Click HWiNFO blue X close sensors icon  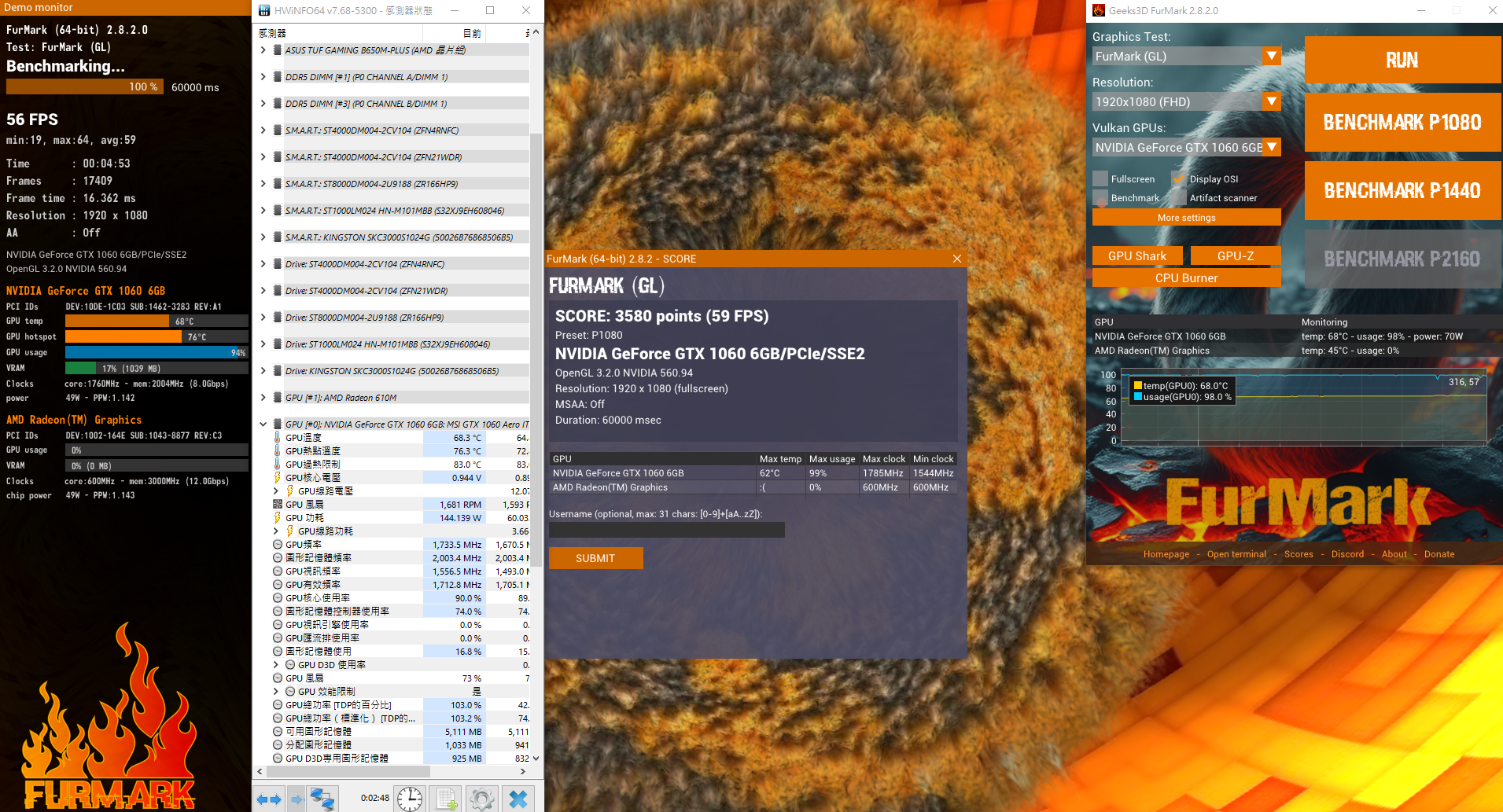518,799
